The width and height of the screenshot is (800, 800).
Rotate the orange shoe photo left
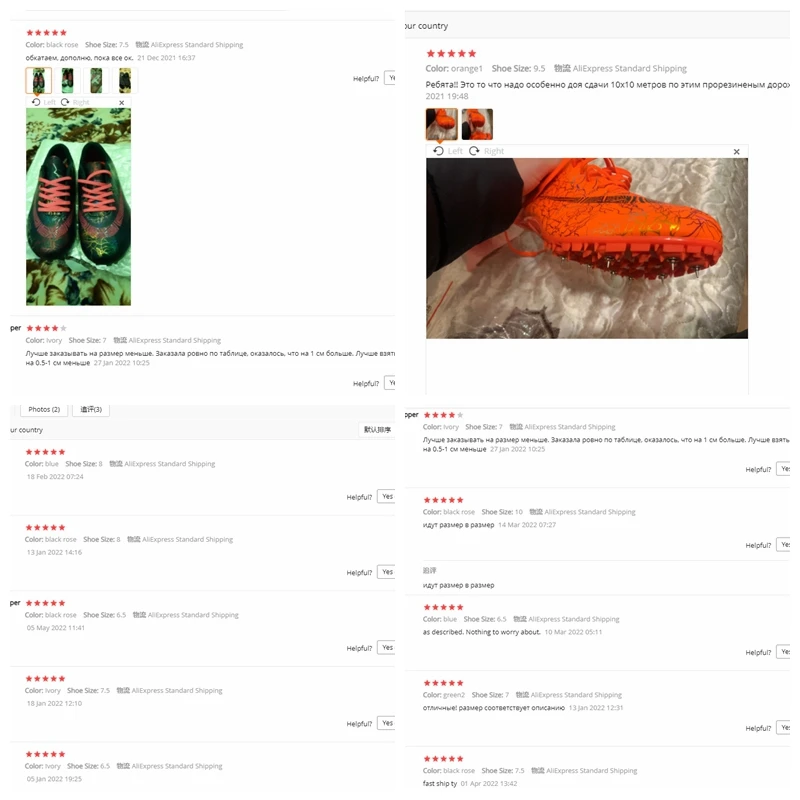(448, 151)
